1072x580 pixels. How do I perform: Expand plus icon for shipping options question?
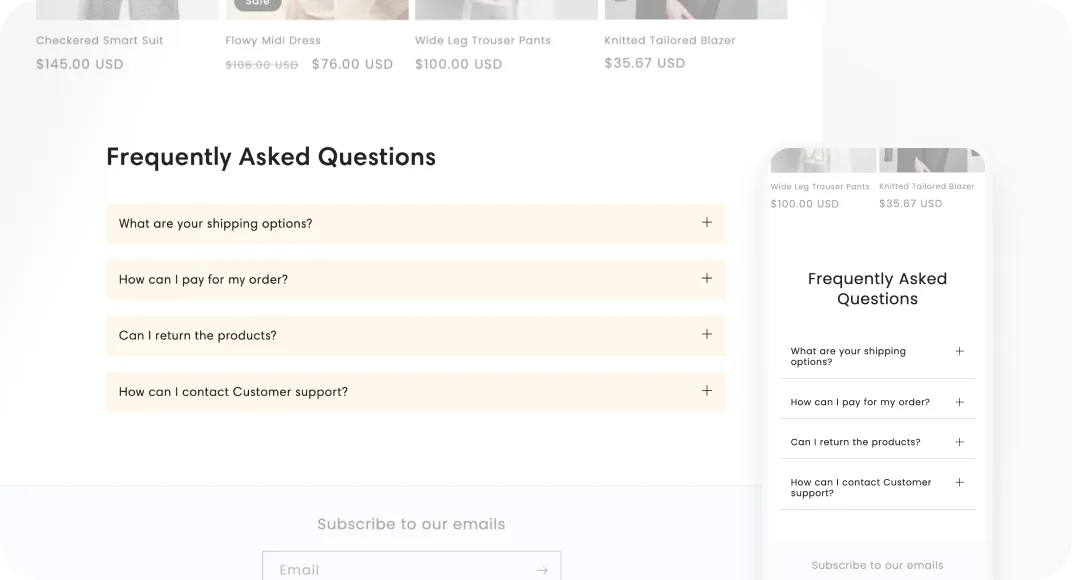(706, 222)
